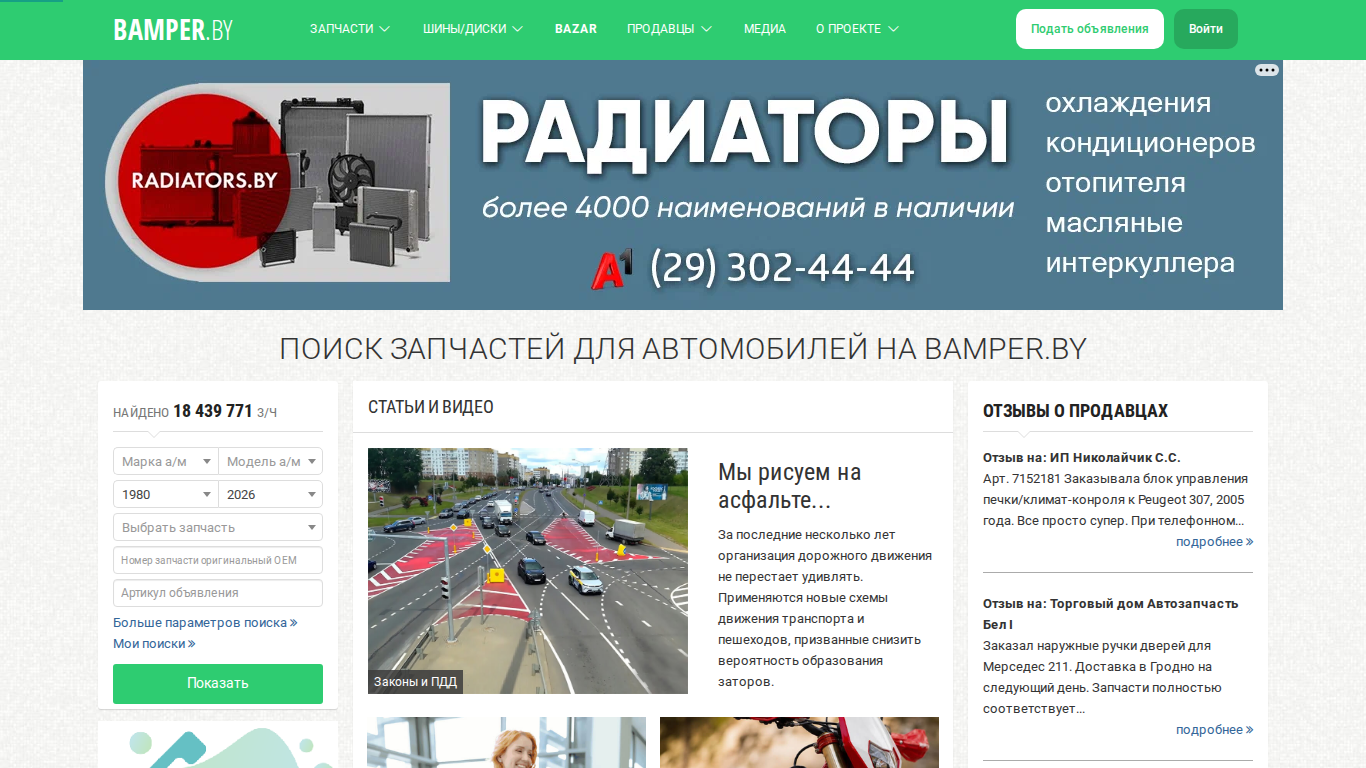This screenshot has height=768, width=1366.
Task: Open review on Торговый дом Автозапчасть Бел I
Action: coord(1110,614)
